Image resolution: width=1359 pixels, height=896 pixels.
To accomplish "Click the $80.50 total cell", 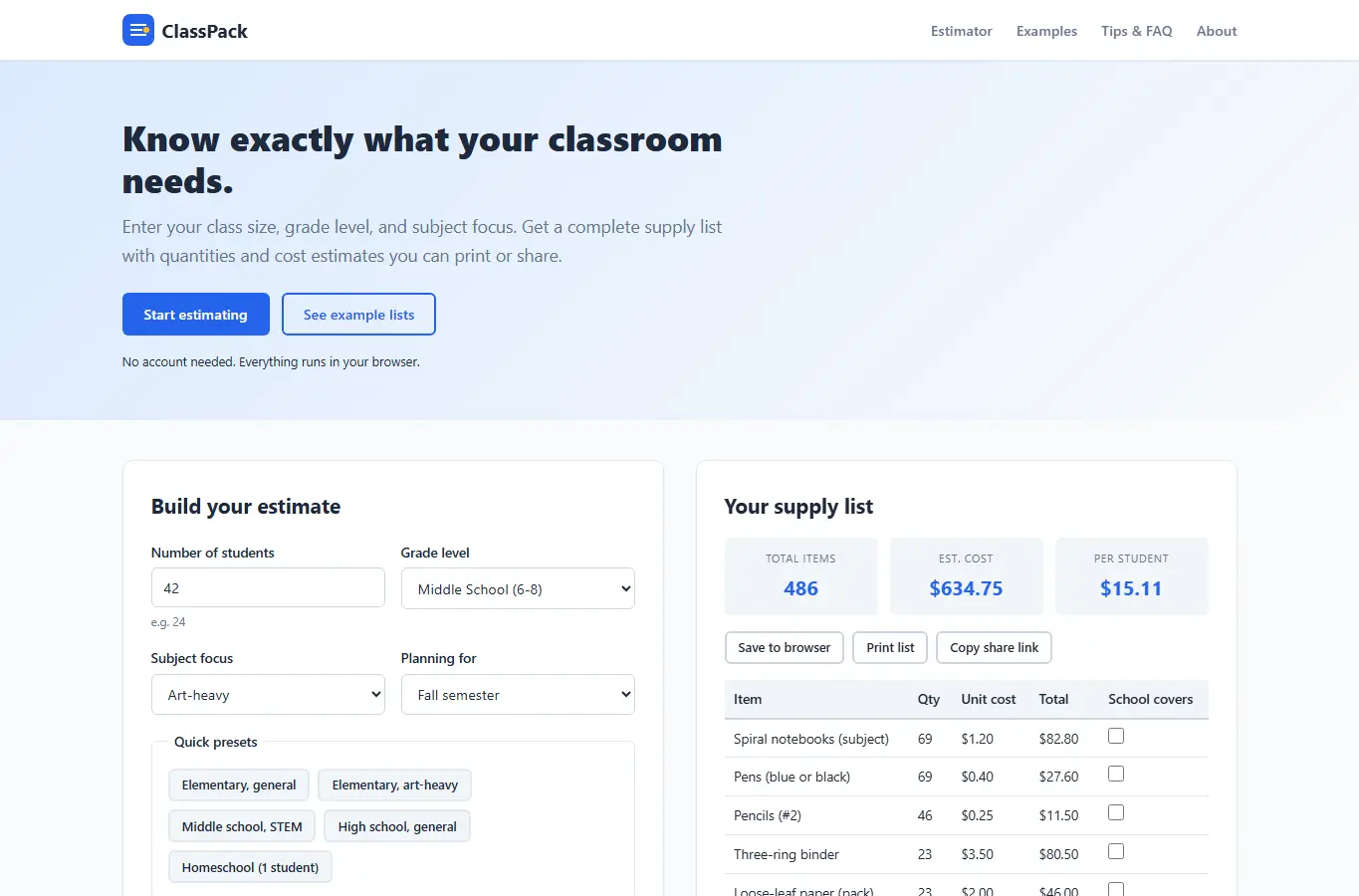I will (x=1058, y=854).
